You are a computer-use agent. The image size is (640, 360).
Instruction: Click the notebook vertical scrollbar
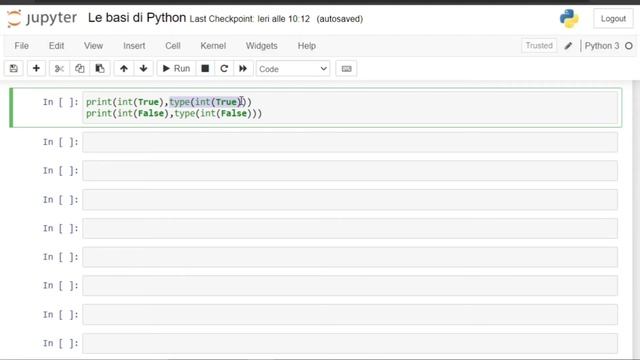pos(636,220)
